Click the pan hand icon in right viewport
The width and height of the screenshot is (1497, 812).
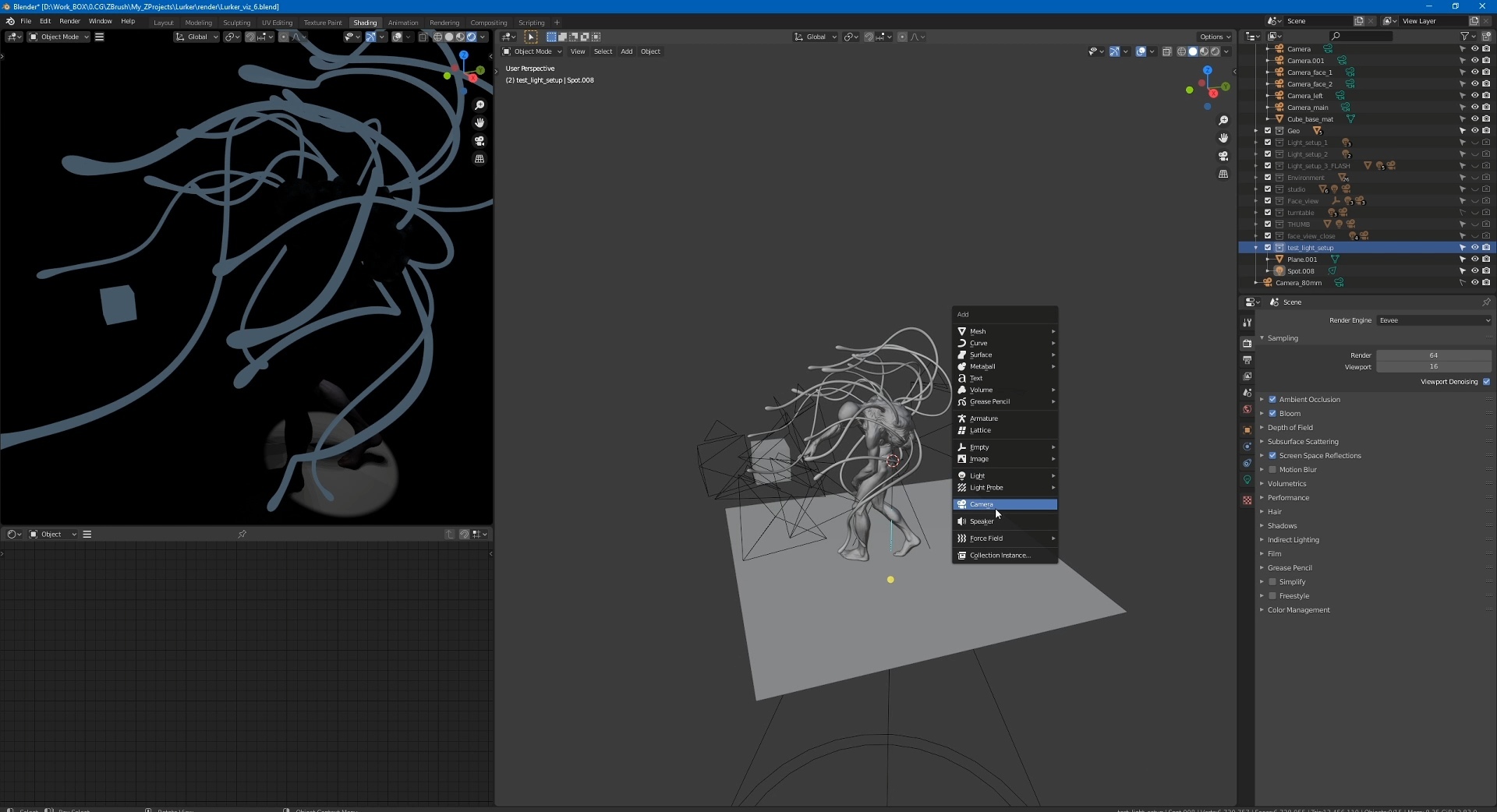click(1223, 138)
